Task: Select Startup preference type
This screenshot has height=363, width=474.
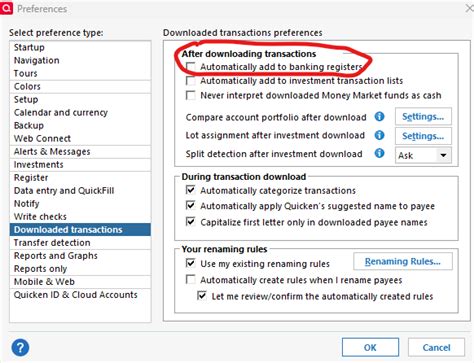Action: click(x=80, y=47)
